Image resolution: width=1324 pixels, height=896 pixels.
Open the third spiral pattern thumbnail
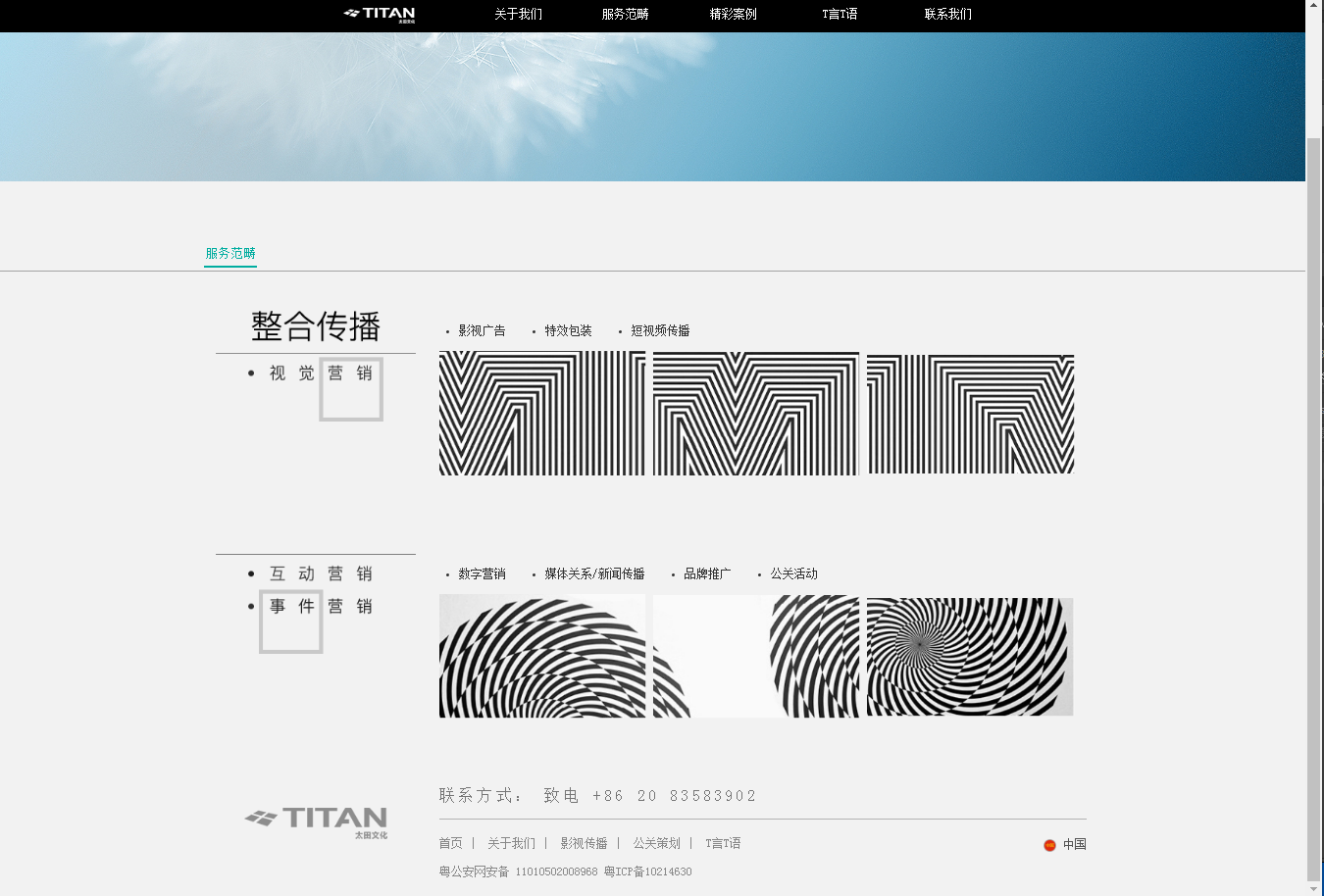pos(970,657)
